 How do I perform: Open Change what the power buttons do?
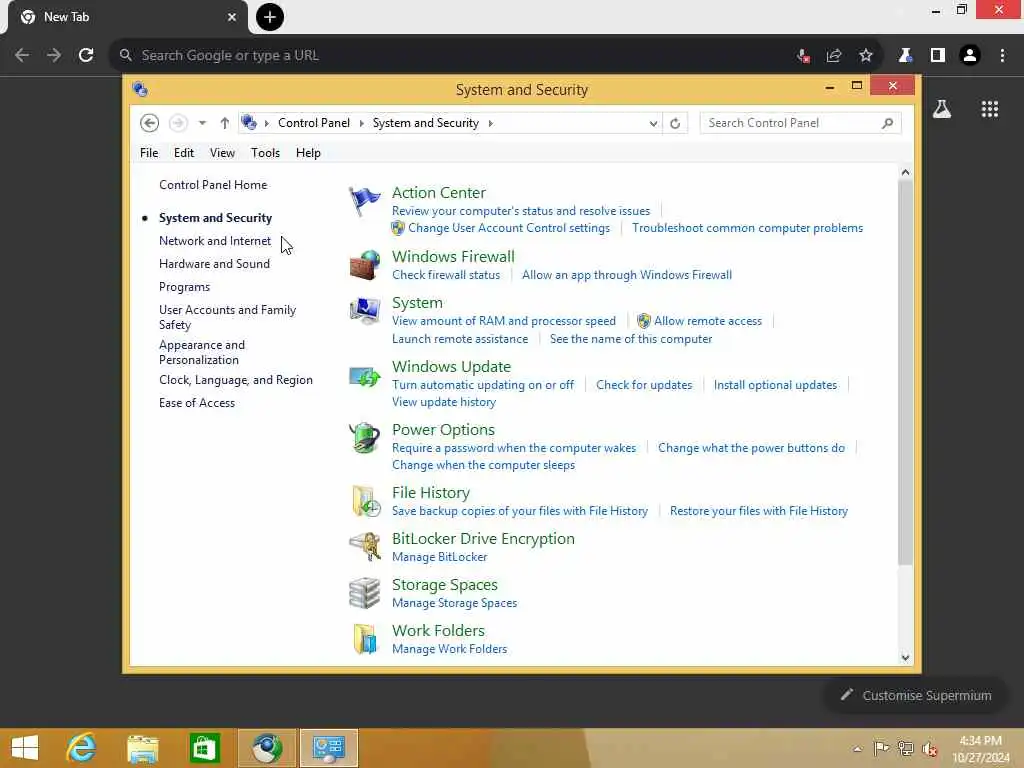(x=751, y=448)
